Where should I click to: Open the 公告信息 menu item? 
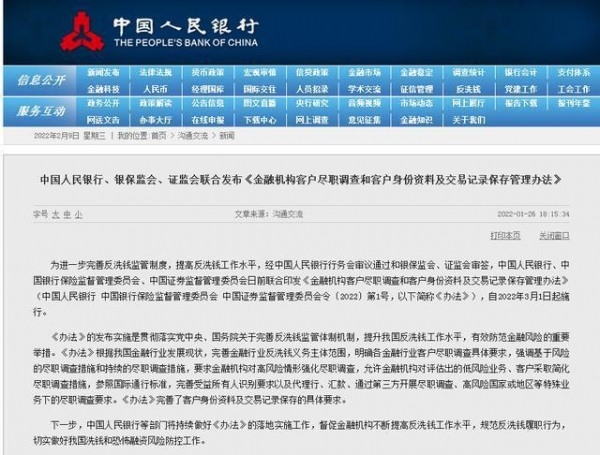[x=208, y=103]
